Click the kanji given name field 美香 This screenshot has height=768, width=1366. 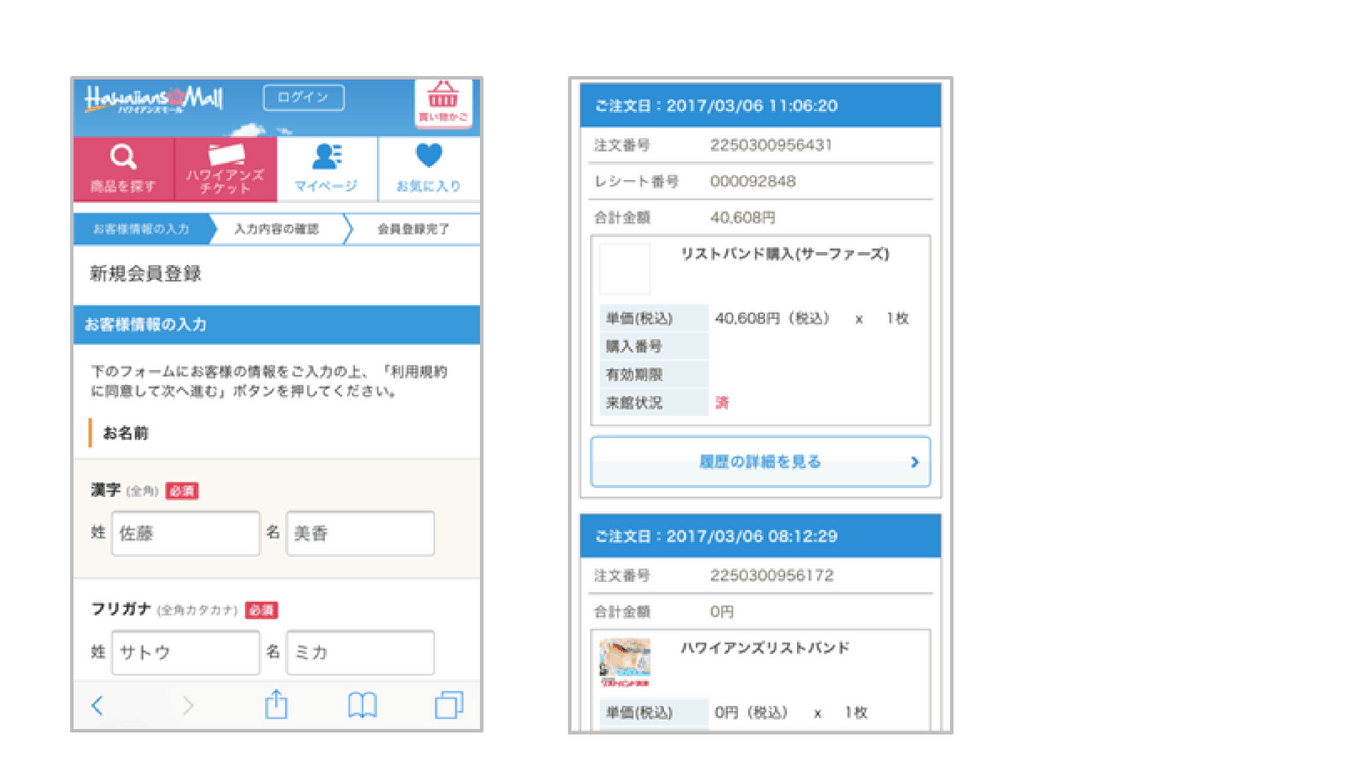click(x=360, y=534)
